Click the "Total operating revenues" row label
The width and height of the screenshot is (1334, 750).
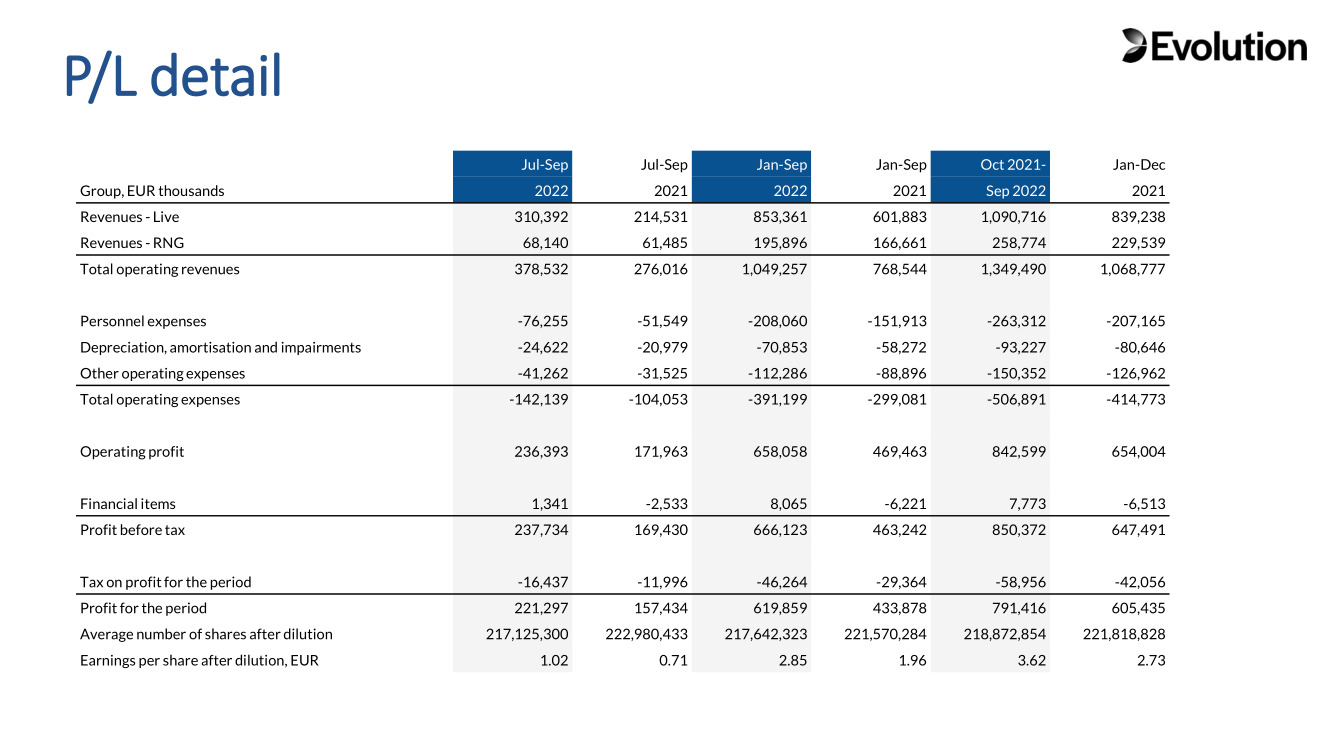pyautogui.click(x=160, y=269)
